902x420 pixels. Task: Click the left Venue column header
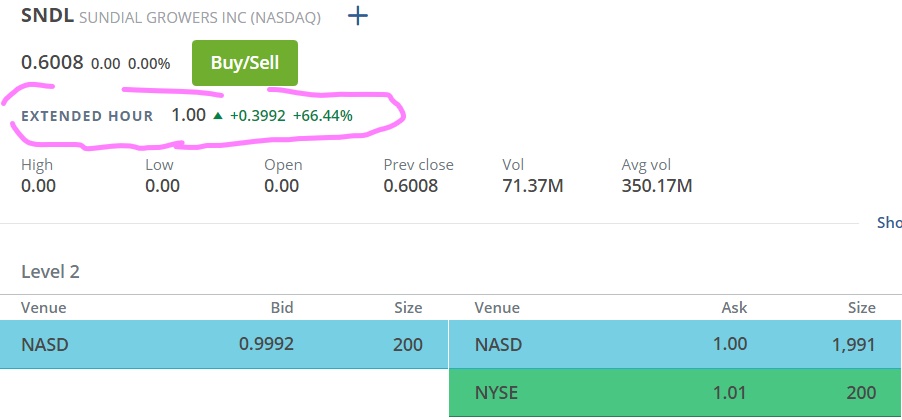click(x=43, y=308)
